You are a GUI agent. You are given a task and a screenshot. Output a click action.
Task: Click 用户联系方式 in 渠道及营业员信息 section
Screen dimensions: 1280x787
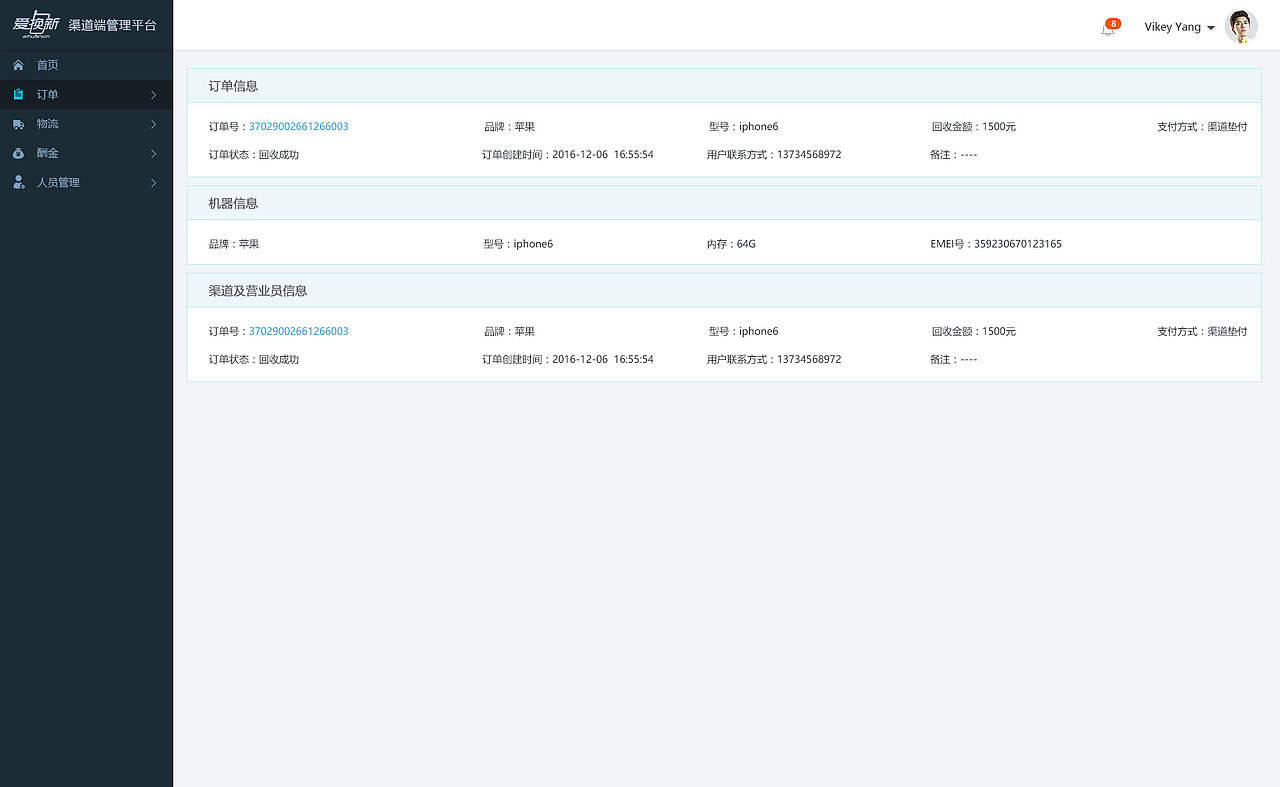774,359
